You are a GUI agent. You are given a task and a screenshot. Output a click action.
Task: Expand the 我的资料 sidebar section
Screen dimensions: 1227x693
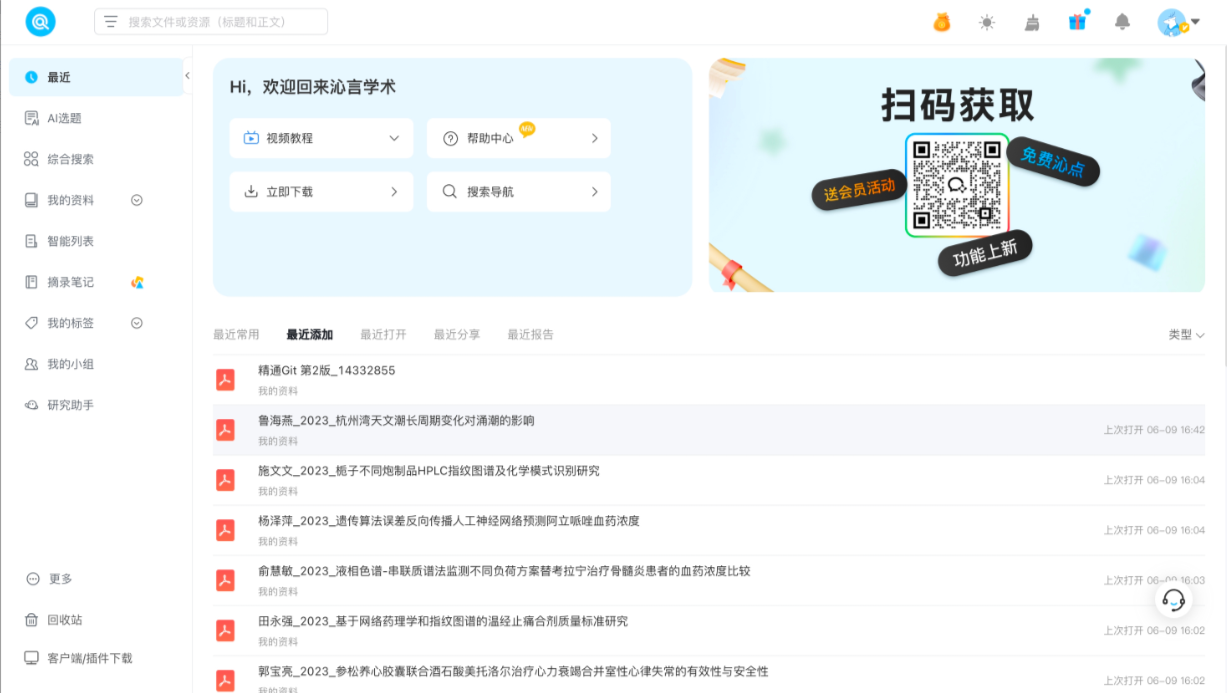[137, 200]
